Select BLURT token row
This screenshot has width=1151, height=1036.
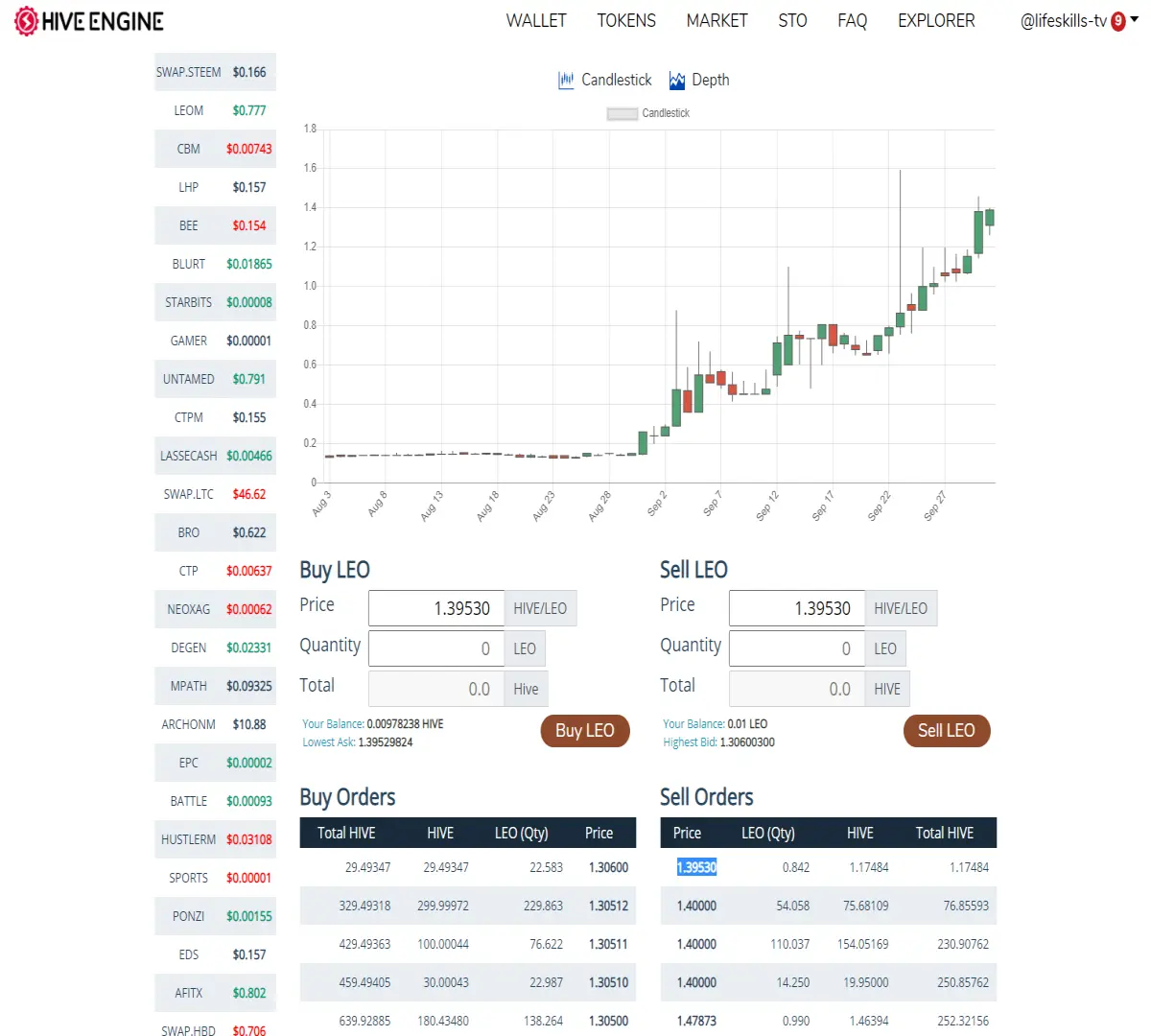pos(215,264)
